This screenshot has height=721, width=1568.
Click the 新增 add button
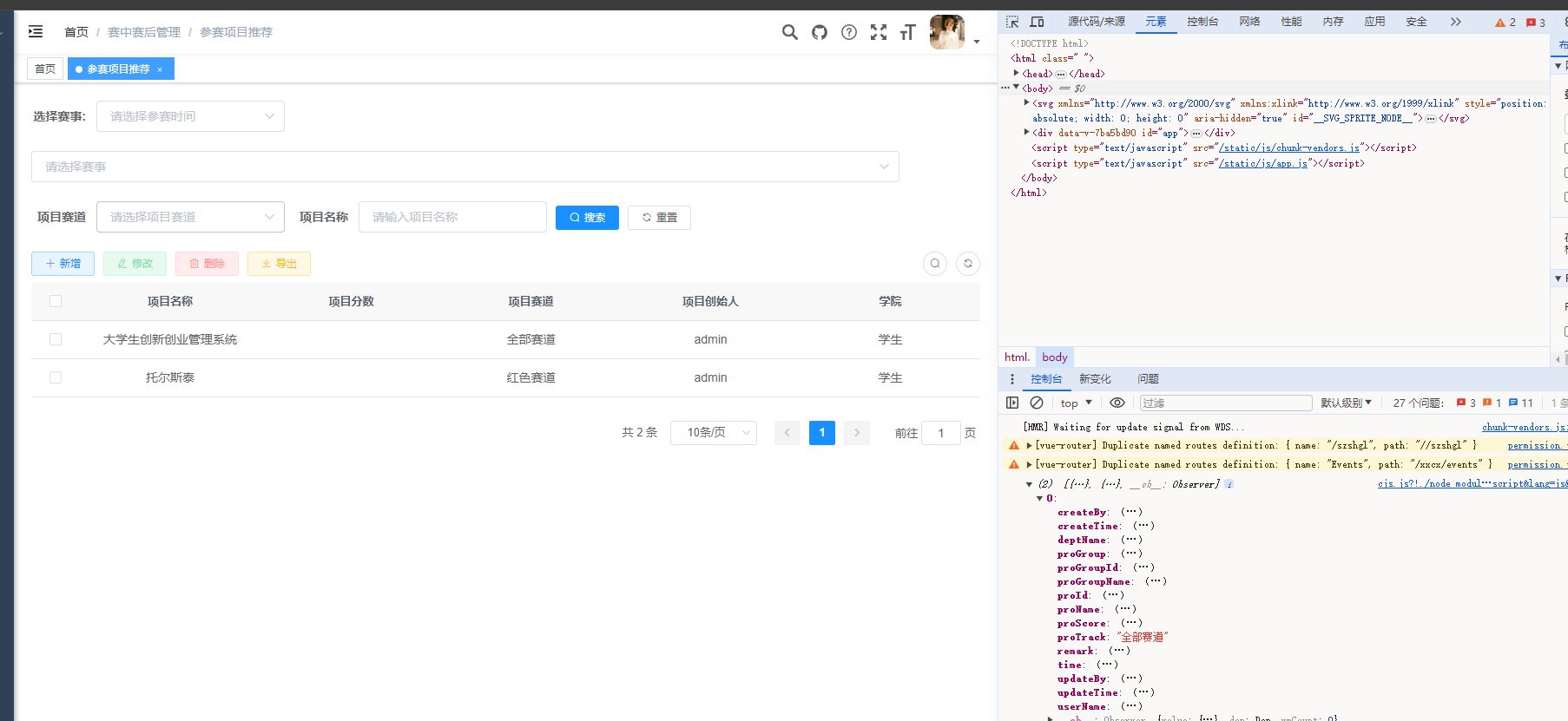coord(63,264)
